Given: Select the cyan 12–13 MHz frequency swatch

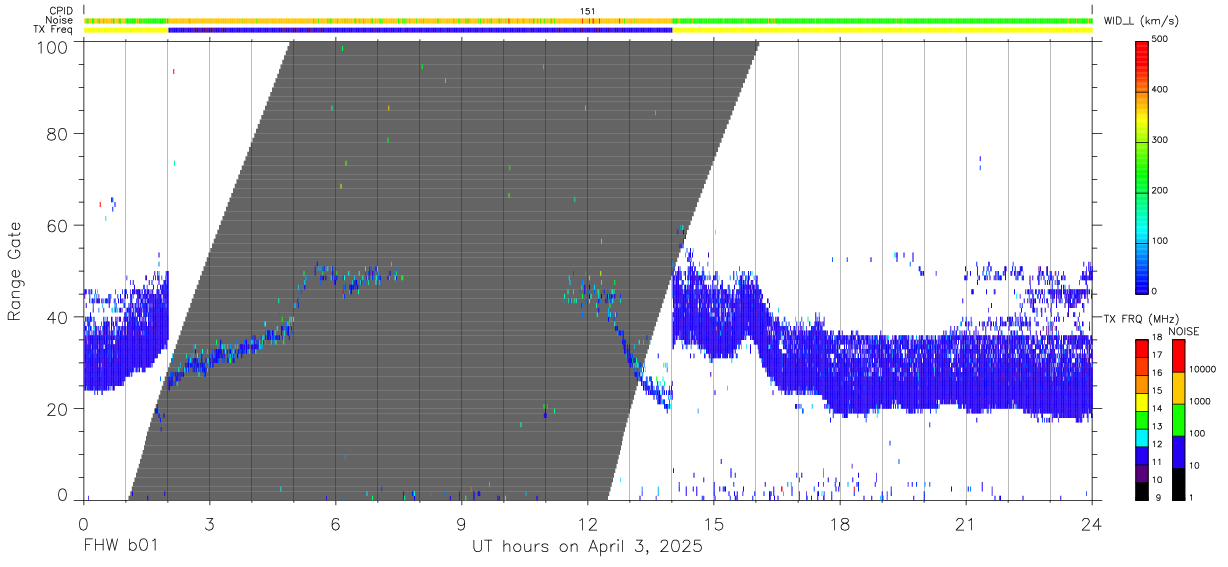Looking at the screenshot, I should [1141, 437].
